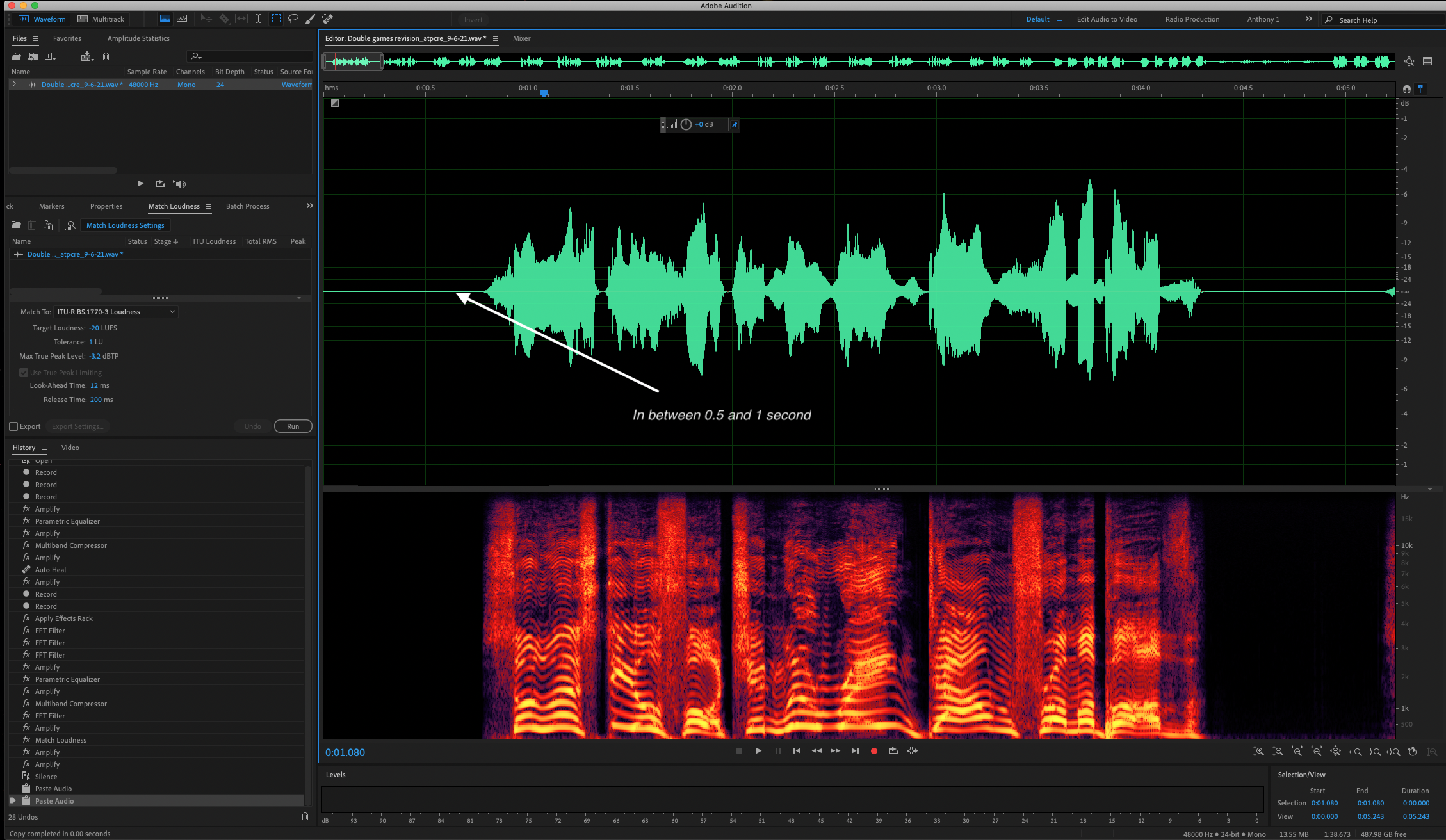Image resolution: width=1446 pixels, height=840 pixels.
Task: Click the Zoom In Amplitude icon
Action: (1259, 752)
